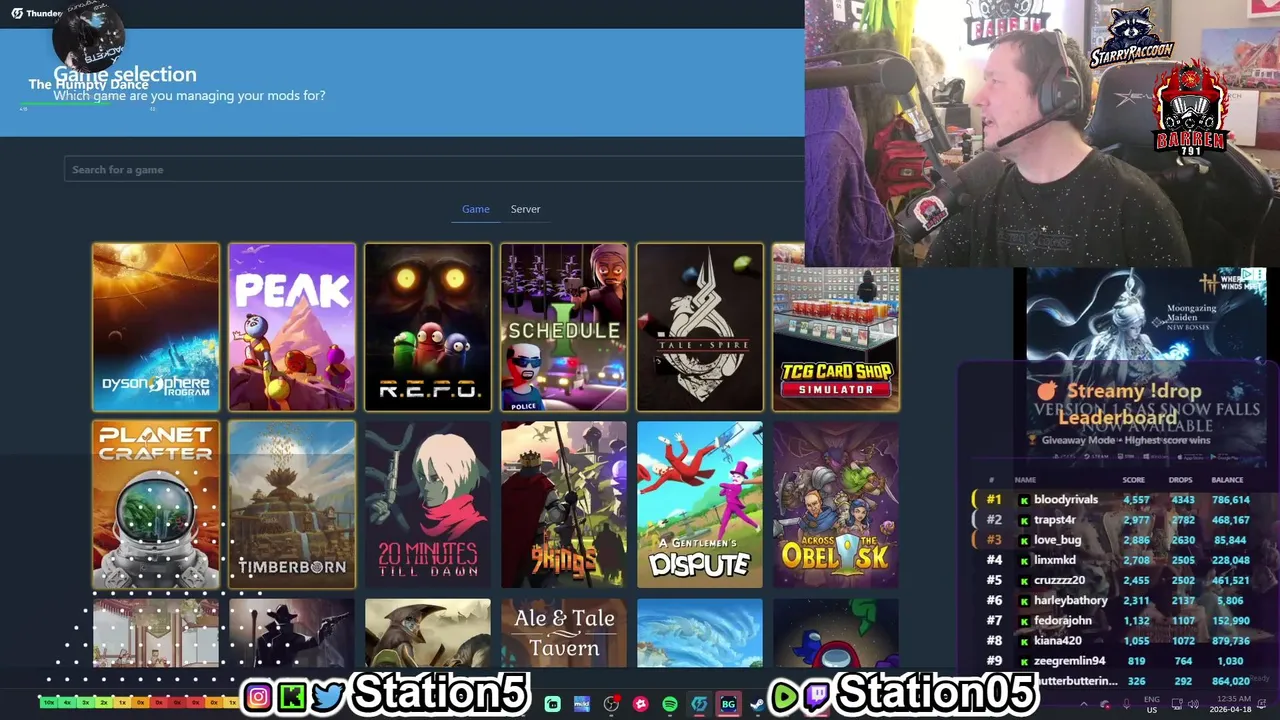Open the volume speaker tray icon
This screenshot has width=1280, height=720.
tap(1193, 704)
